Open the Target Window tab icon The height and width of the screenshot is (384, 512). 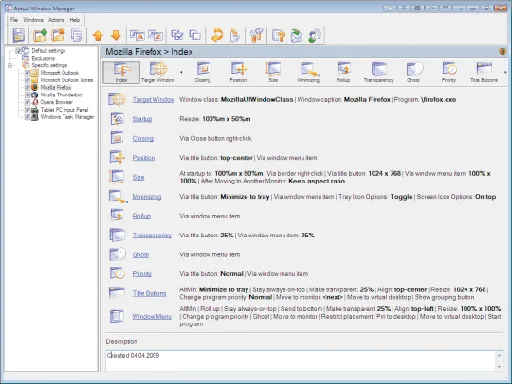click(x=158, y=72)
